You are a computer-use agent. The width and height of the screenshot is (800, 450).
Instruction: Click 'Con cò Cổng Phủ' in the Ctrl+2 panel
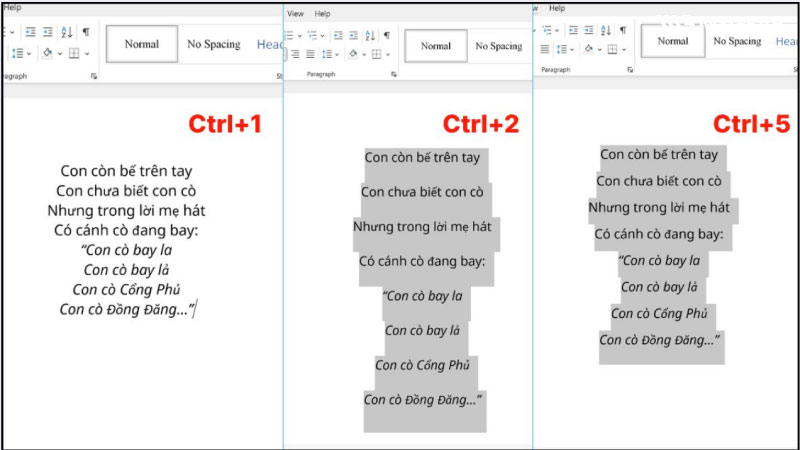[422, 365]
